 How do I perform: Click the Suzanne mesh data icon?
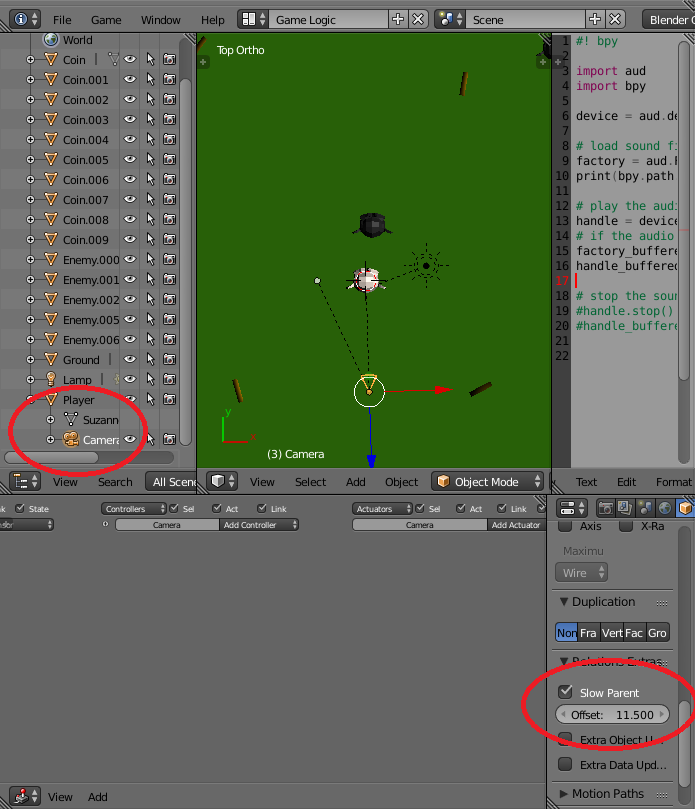click(x=71, y=419)
